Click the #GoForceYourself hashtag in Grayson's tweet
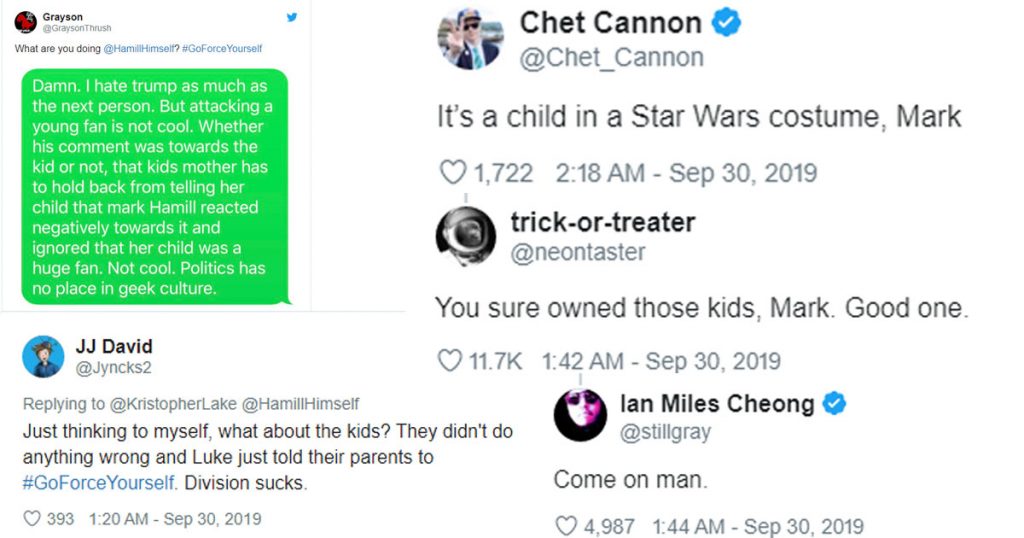Screen dimensions: 1024x538 pyautogui.click(x=222, y=49)
